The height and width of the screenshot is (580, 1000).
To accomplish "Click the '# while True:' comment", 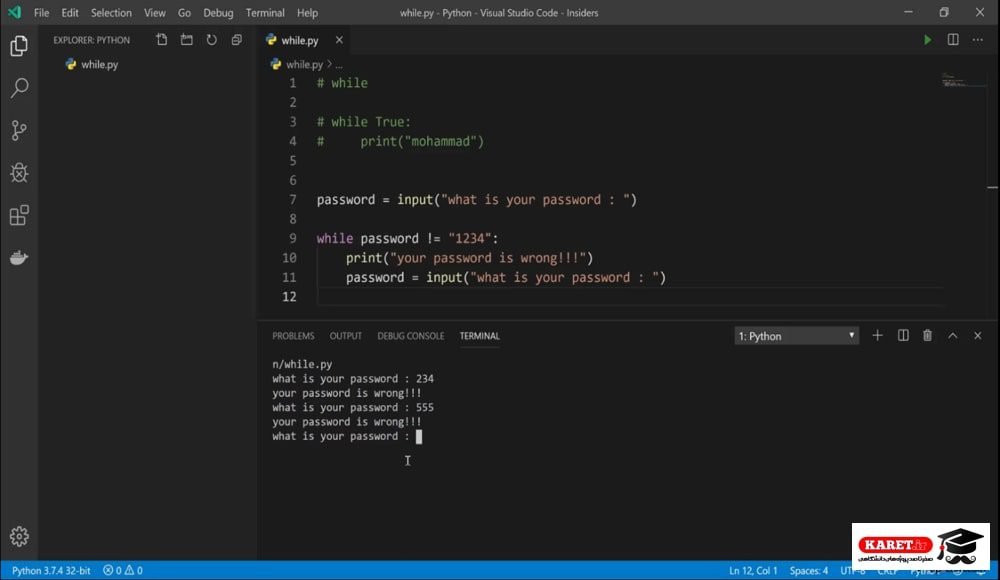I will pos(364,122).
